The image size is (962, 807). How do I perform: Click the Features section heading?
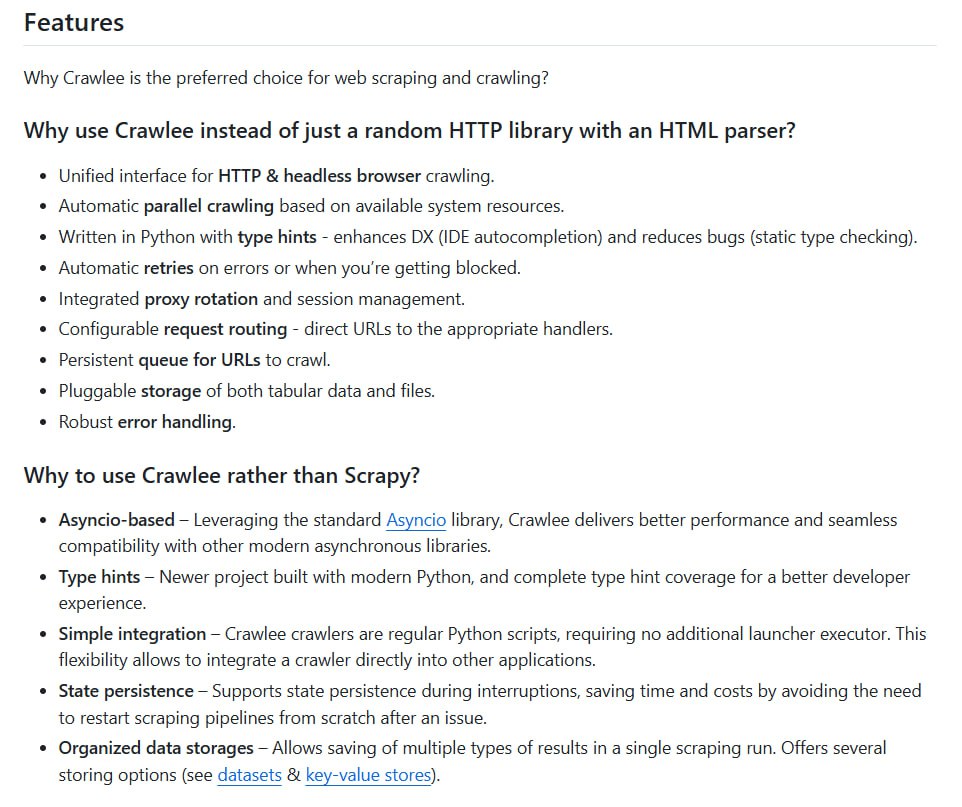tap(74, 23)
